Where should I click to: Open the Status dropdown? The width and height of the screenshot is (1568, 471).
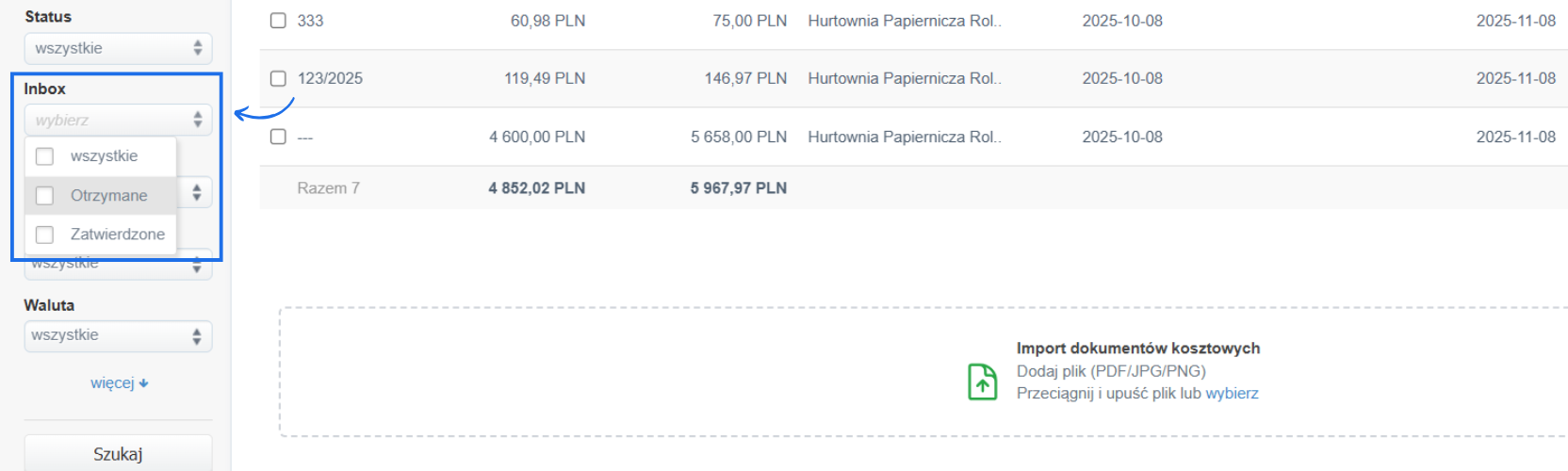[x=118, y=48]
